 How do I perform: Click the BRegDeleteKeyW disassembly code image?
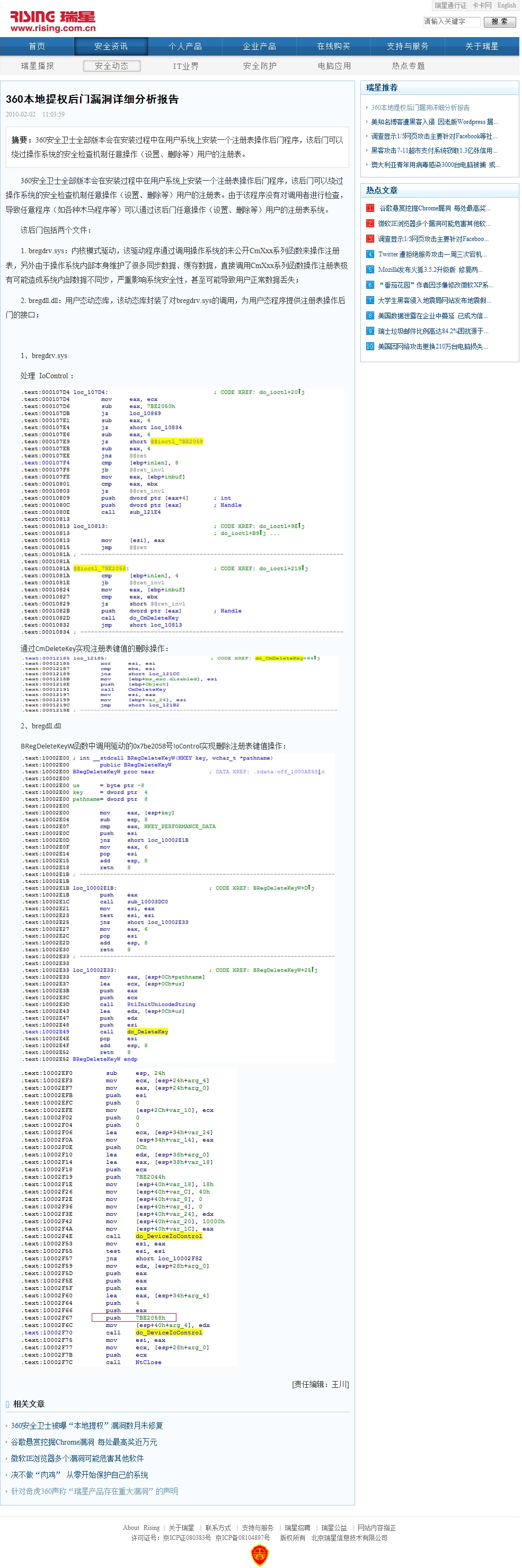(x=178, y=908)
